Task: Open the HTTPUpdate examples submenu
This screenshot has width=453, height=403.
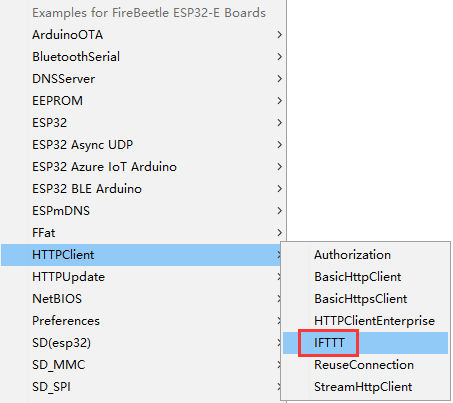Action: click(141, 277)
